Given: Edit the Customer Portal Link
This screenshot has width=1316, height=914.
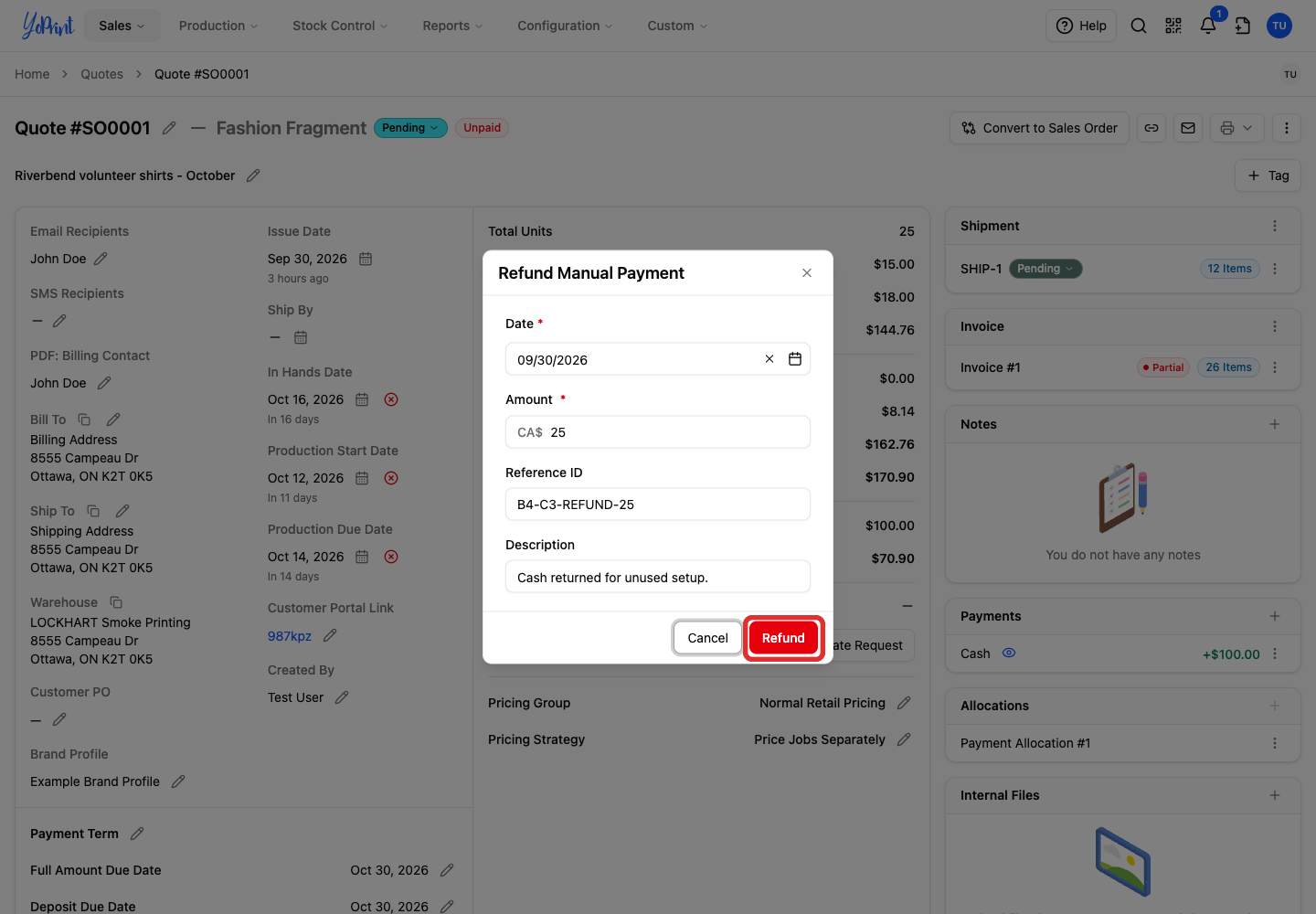Looking at the screenshot, I should coord(330,635).
